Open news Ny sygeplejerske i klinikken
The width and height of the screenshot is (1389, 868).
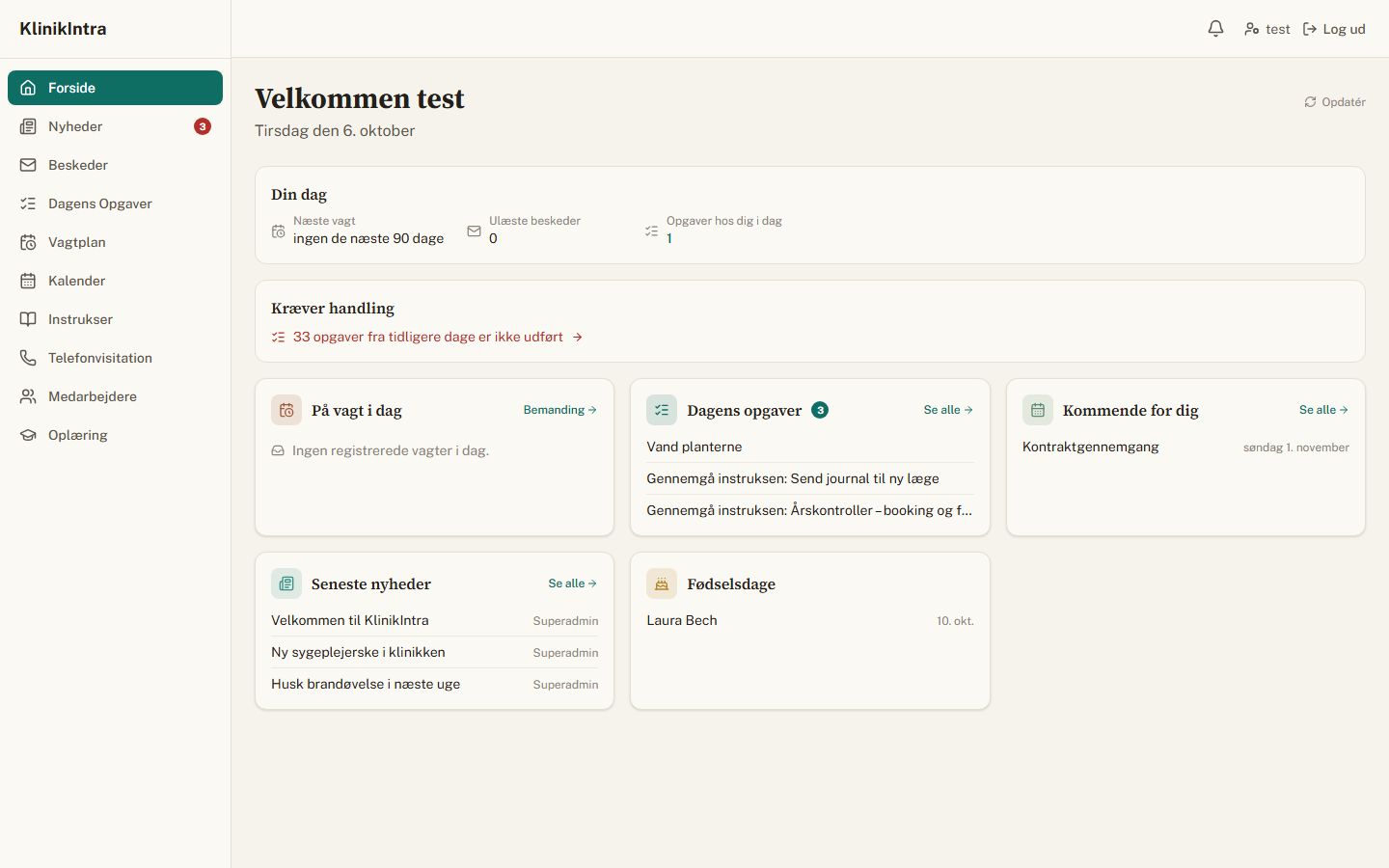point(435,652)
